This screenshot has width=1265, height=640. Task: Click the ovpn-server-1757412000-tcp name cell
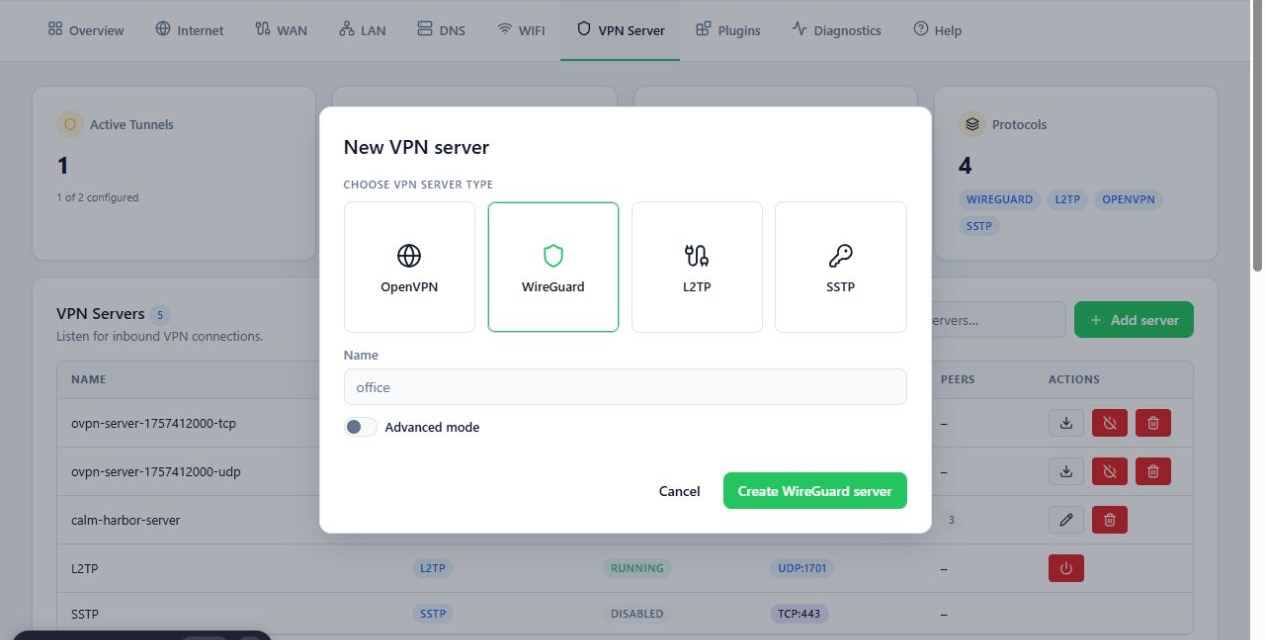point(153,423)
